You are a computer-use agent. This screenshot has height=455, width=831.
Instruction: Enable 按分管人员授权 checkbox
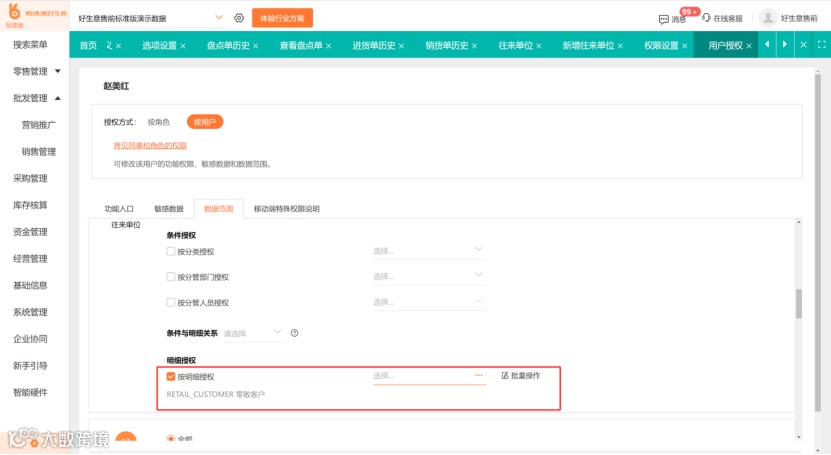(171, 302)
